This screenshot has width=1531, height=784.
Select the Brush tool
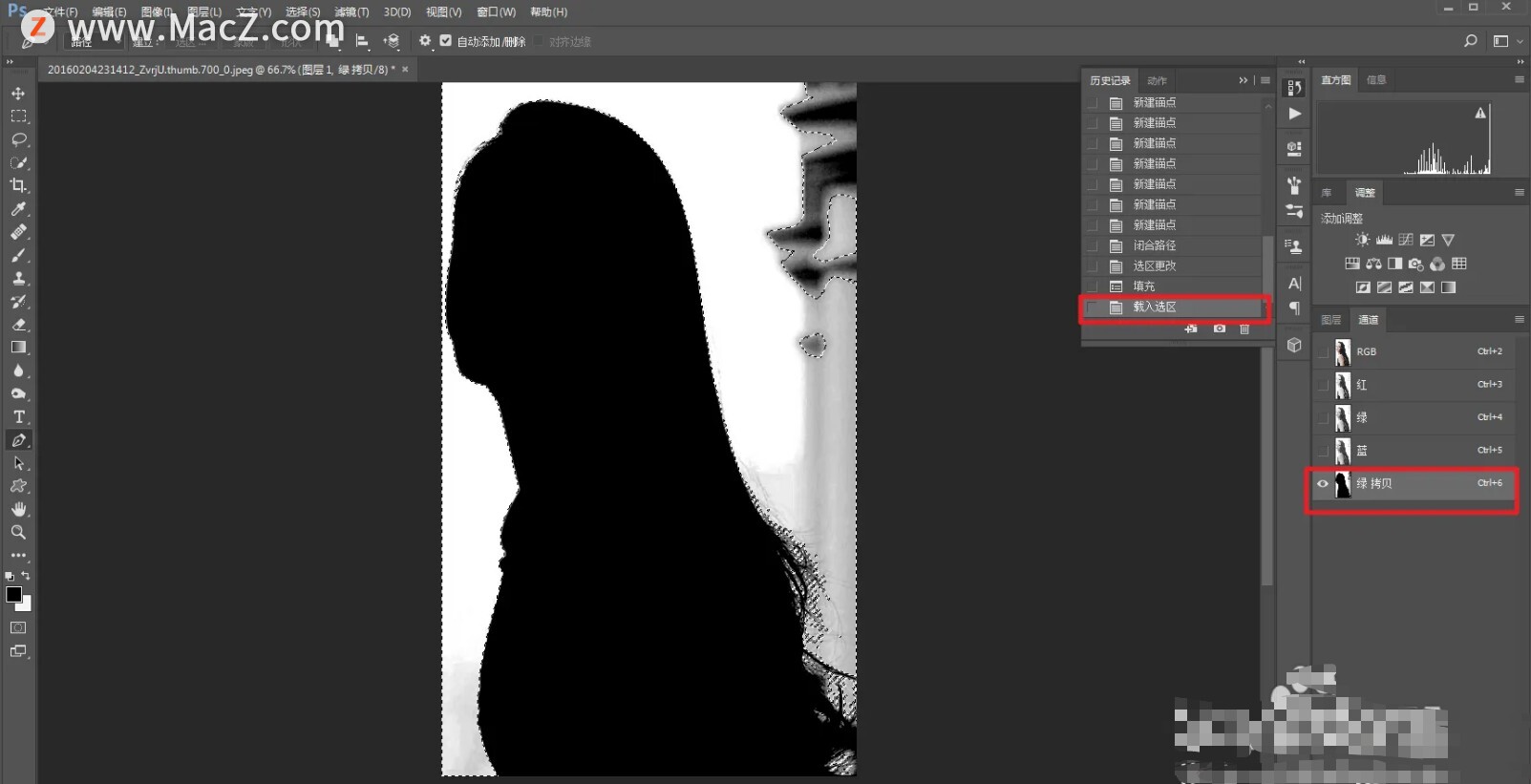click(x=18, y=255)
